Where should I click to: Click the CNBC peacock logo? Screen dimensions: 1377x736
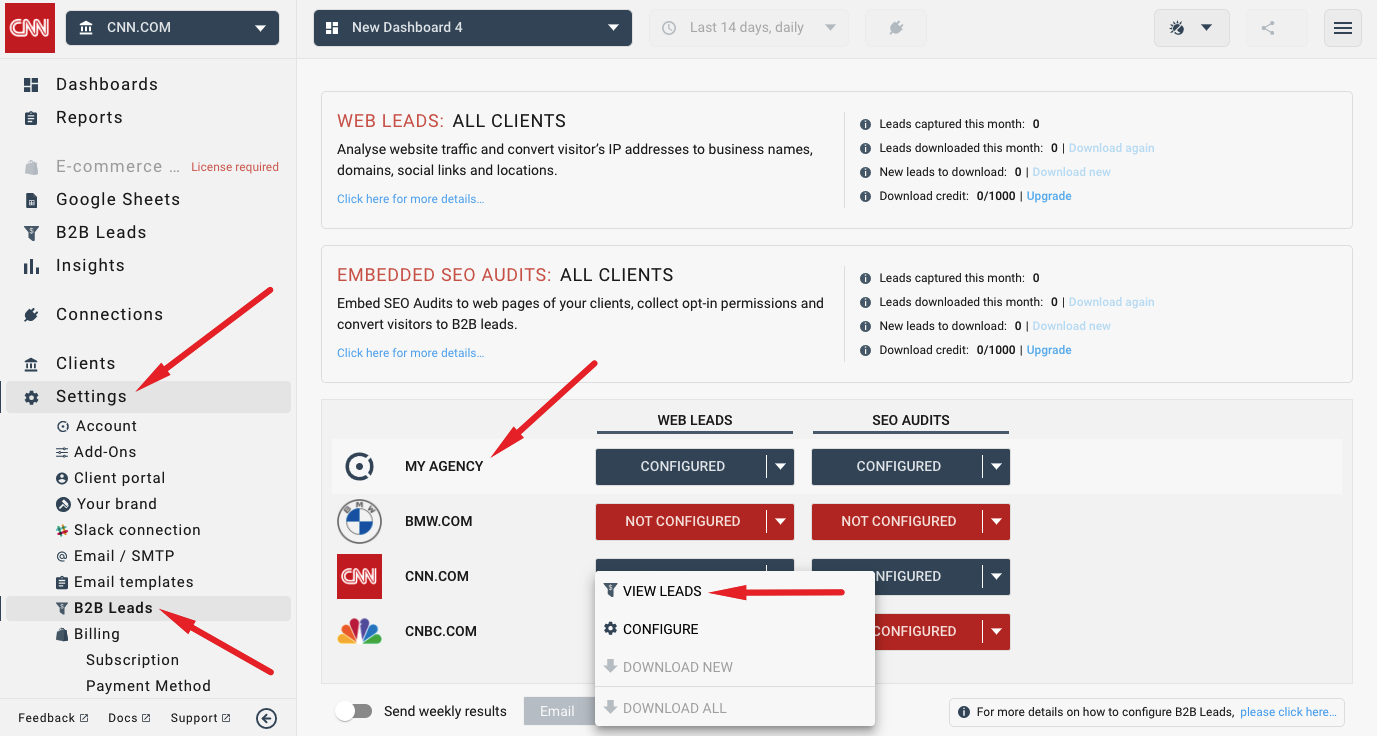point(359,631)
